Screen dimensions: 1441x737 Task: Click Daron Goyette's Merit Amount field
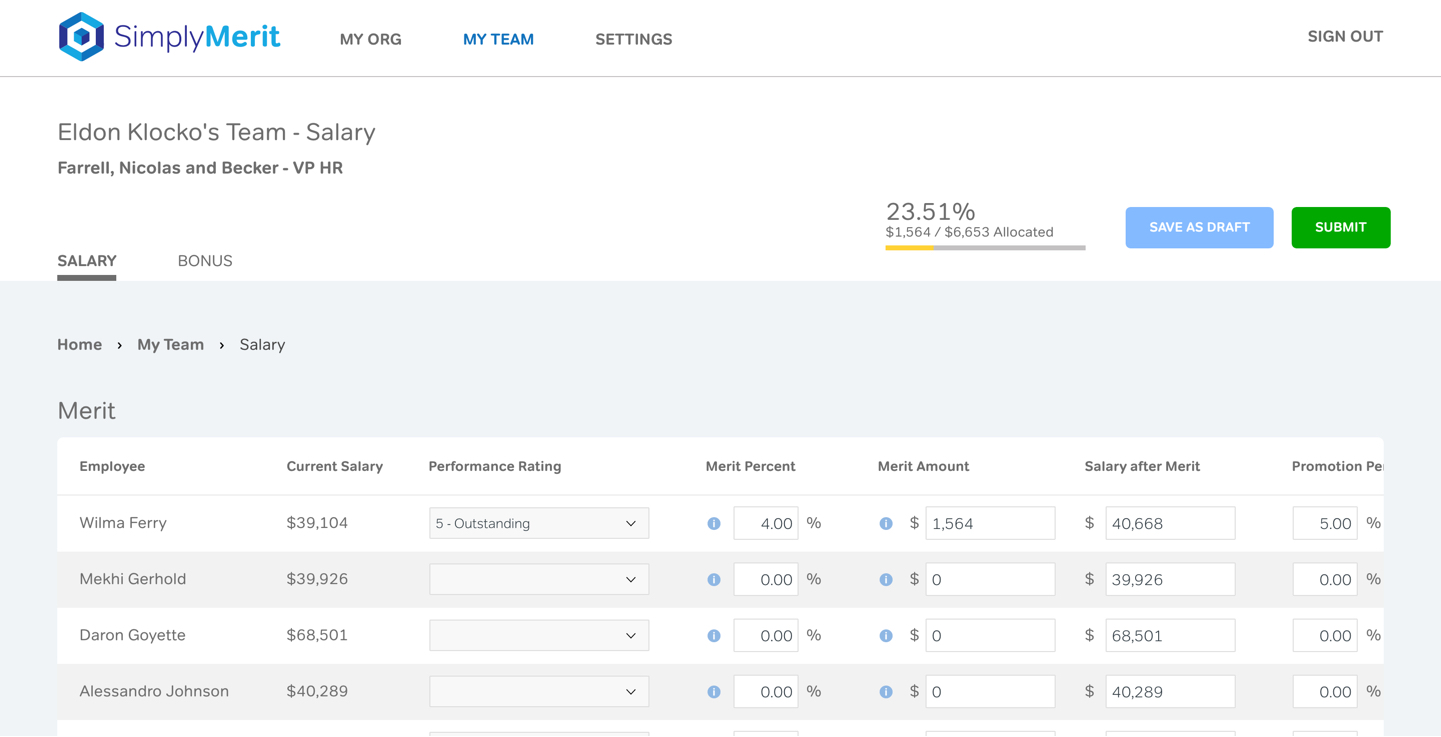pos(990,635)
